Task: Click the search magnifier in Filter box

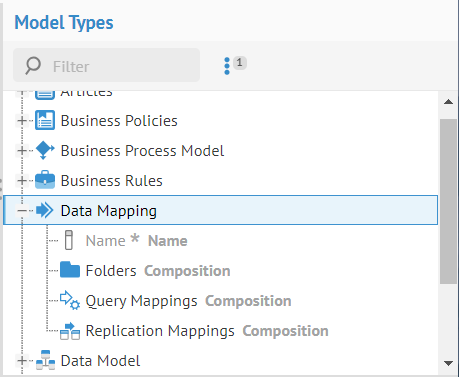Action: (x=33, y=65)
